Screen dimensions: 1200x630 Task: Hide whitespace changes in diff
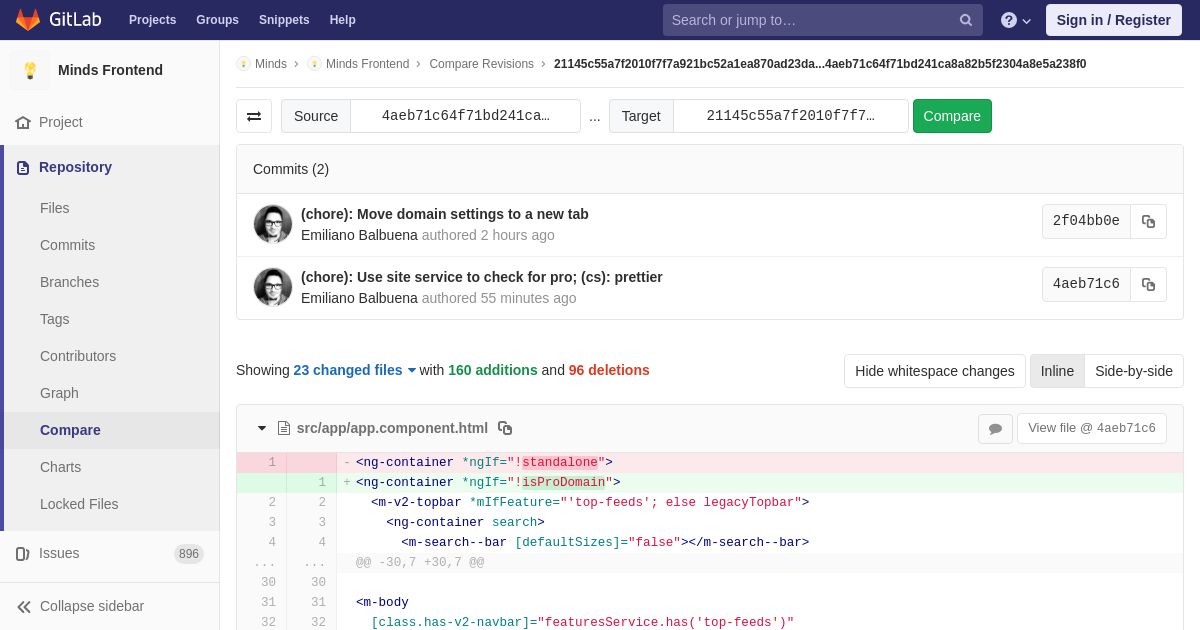(935, 371)
